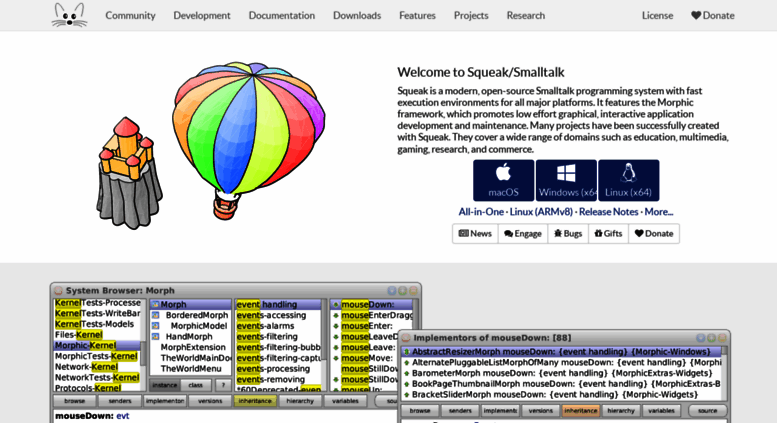
Task: Go to the Downloads page
Action: click(x=357, y=15)
